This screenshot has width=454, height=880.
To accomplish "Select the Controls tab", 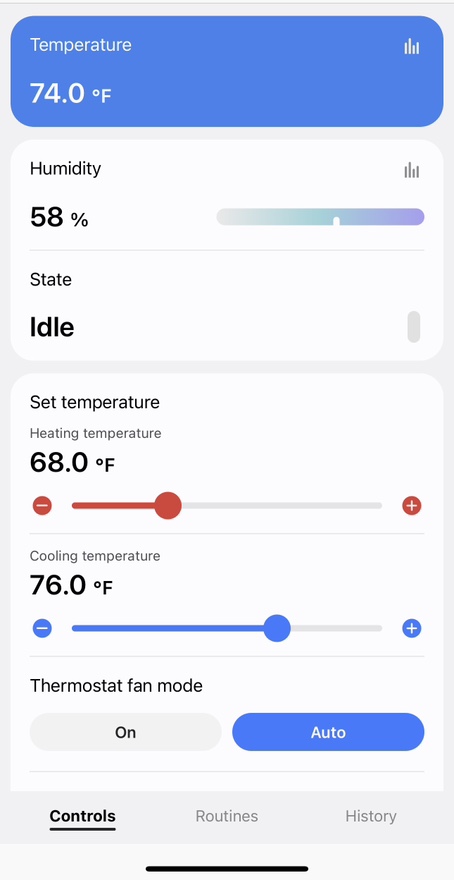I will [82, 817].
